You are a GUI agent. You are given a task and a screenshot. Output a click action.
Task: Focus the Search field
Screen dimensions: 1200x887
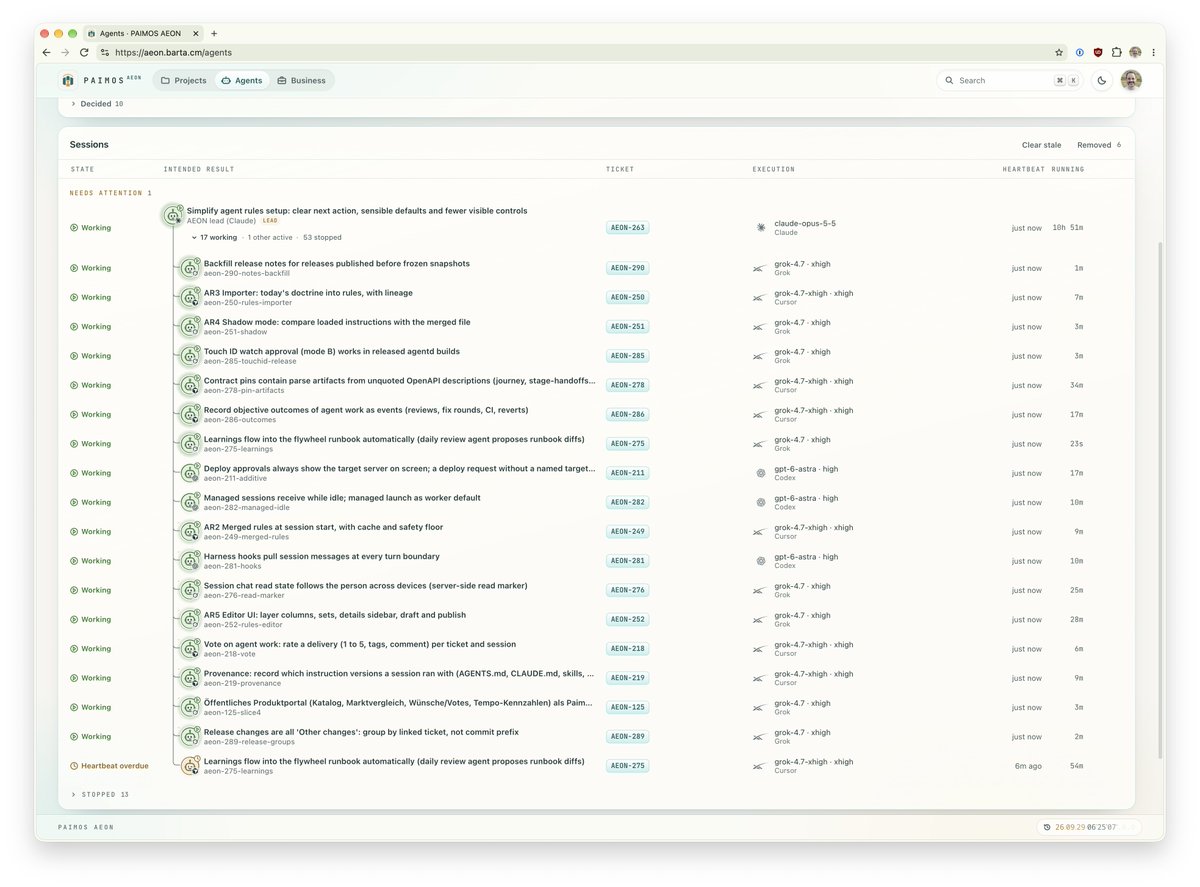(1010, 80)
